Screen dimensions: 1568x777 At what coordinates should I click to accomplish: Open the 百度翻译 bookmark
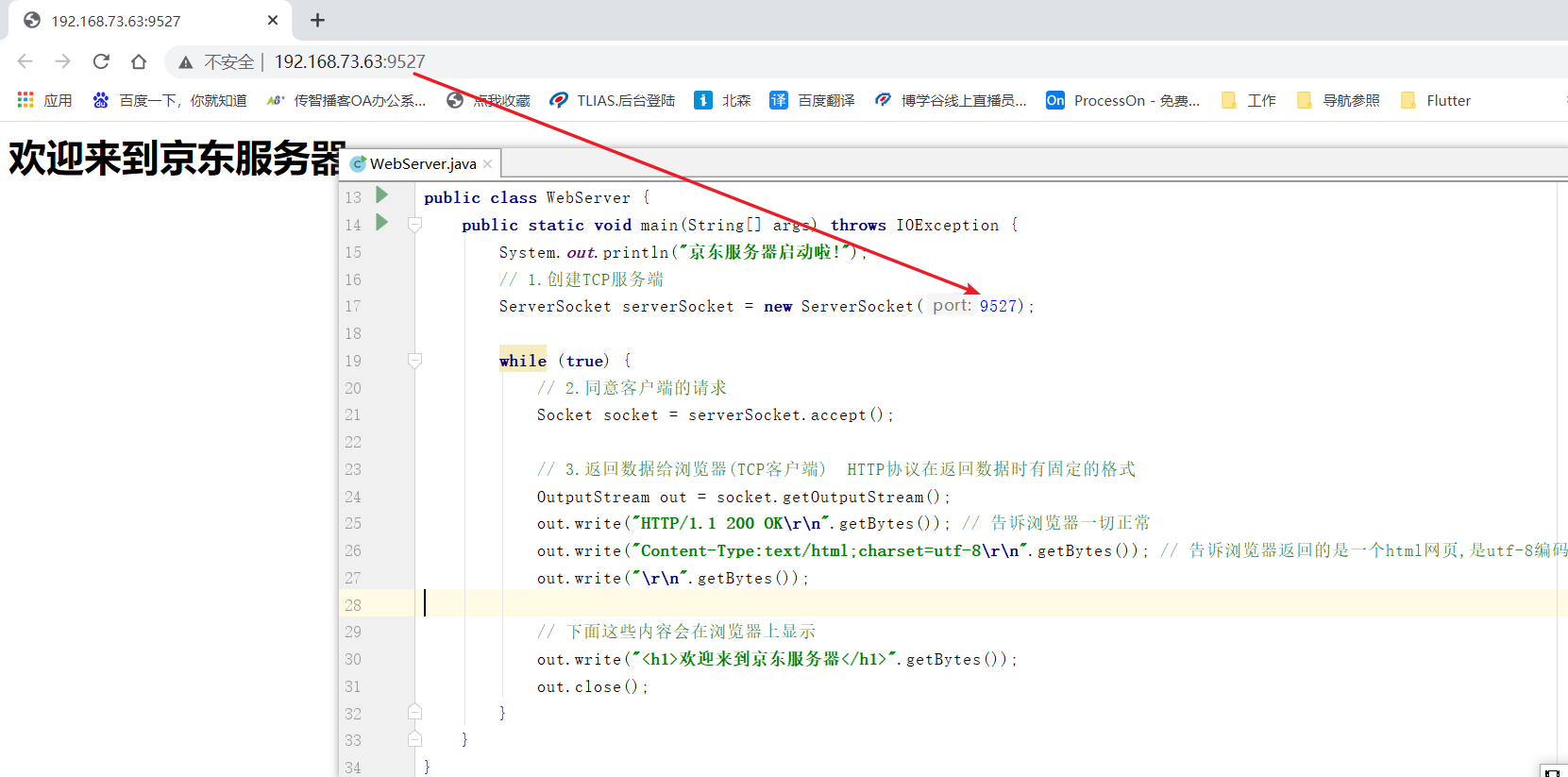[812, 100]
